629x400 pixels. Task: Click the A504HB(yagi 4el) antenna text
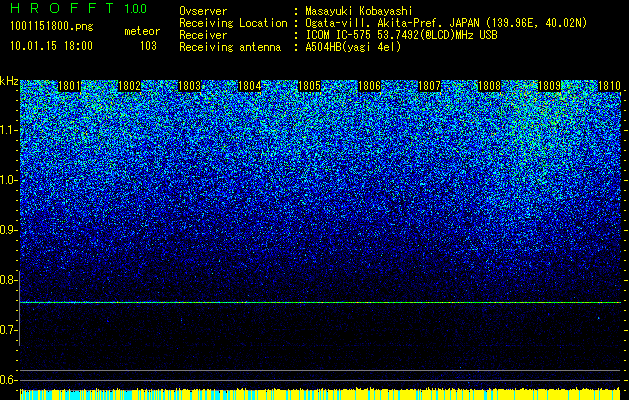(x=353, y=47)
